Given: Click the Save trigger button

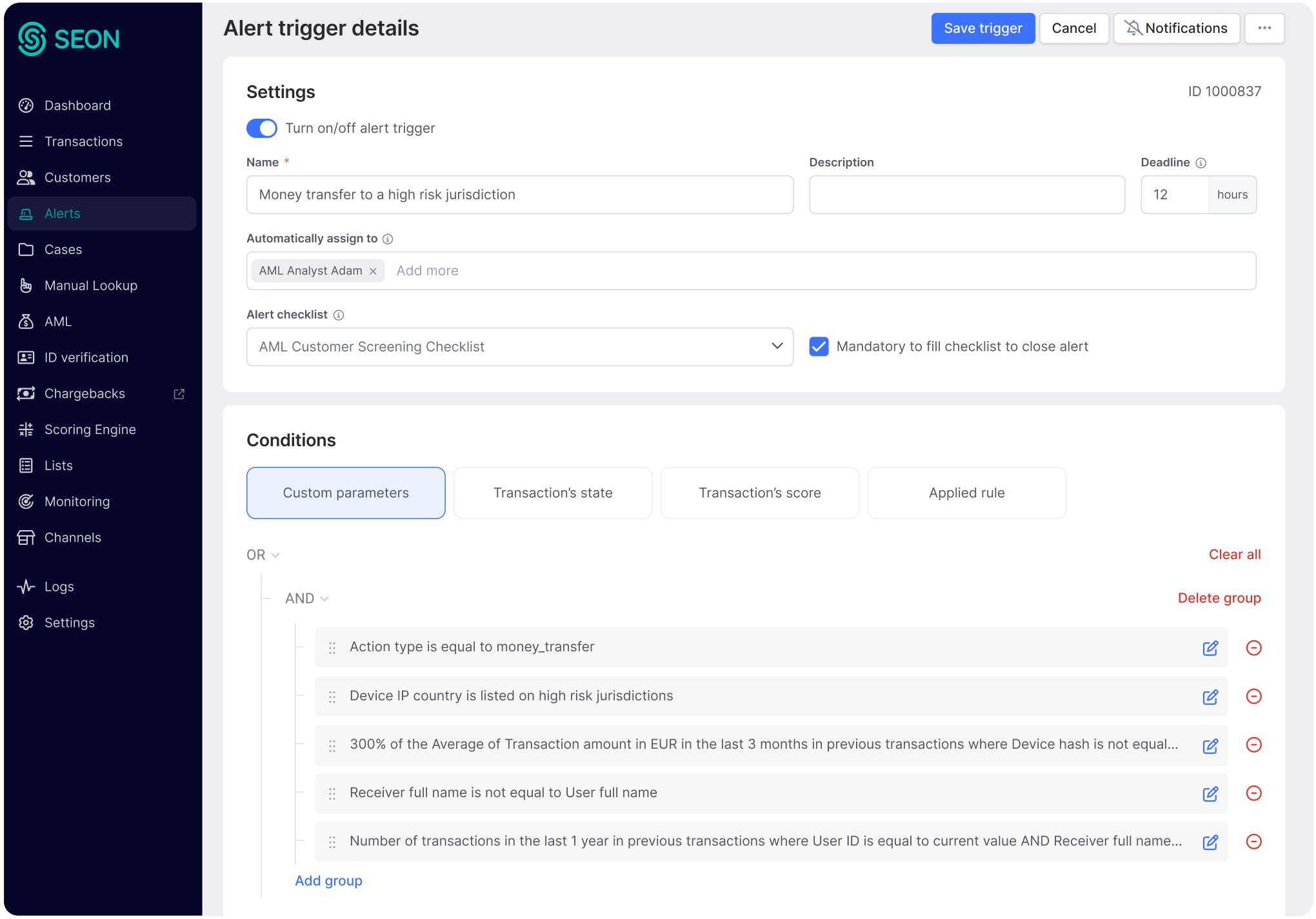Looking at the screenshot, I should point(983,28).
